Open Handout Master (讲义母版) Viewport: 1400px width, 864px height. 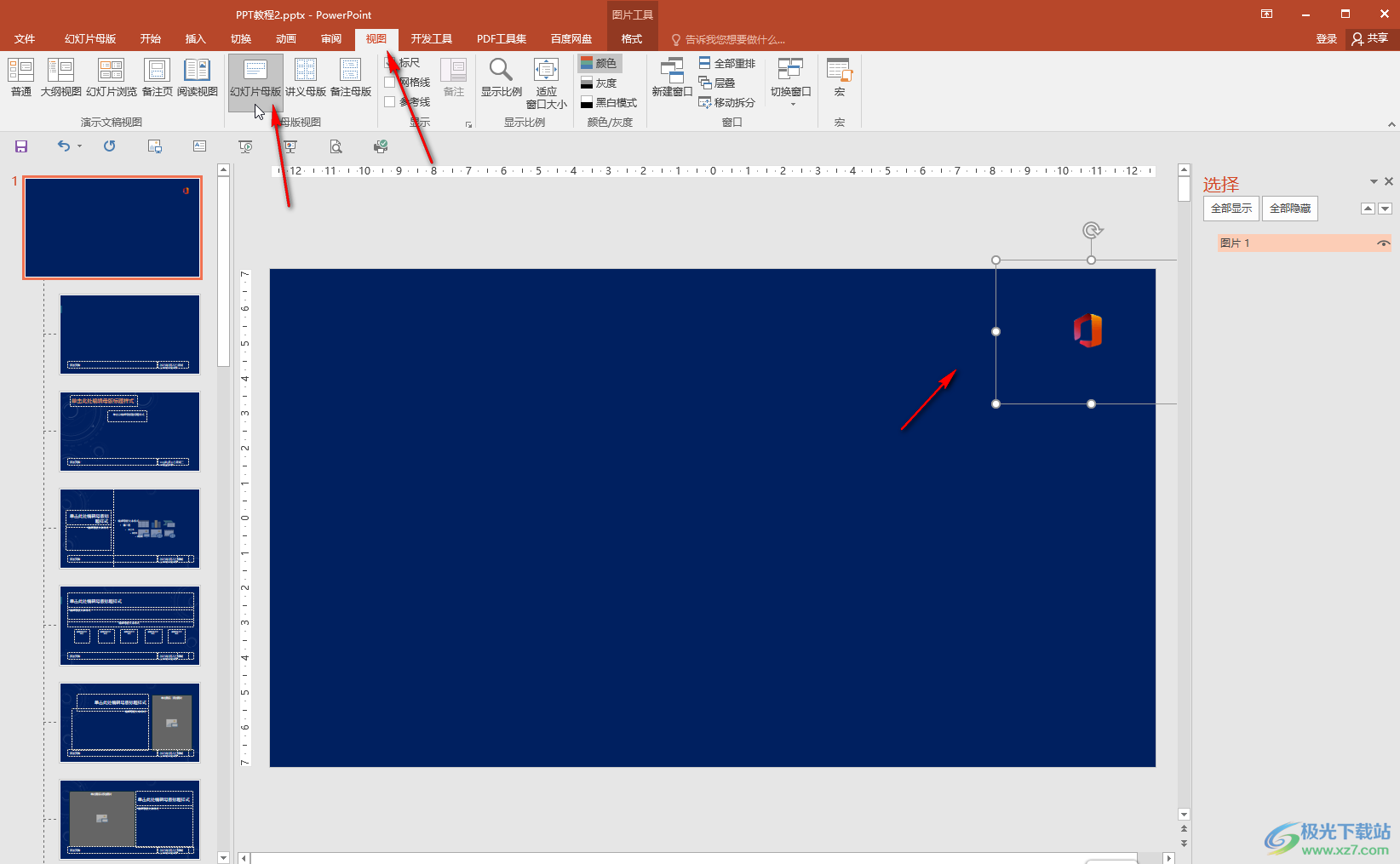point(306,77)
